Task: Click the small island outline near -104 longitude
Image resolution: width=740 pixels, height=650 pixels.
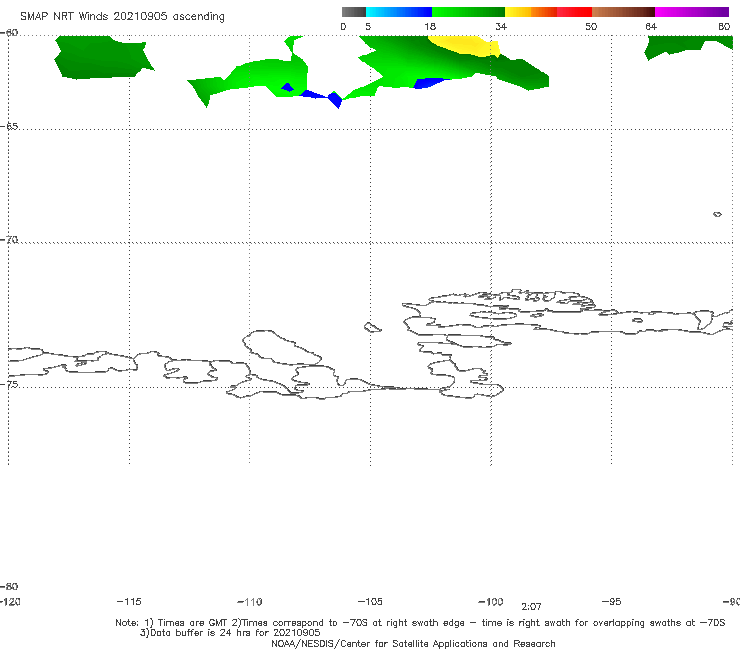Action: [x=372, y=327]
